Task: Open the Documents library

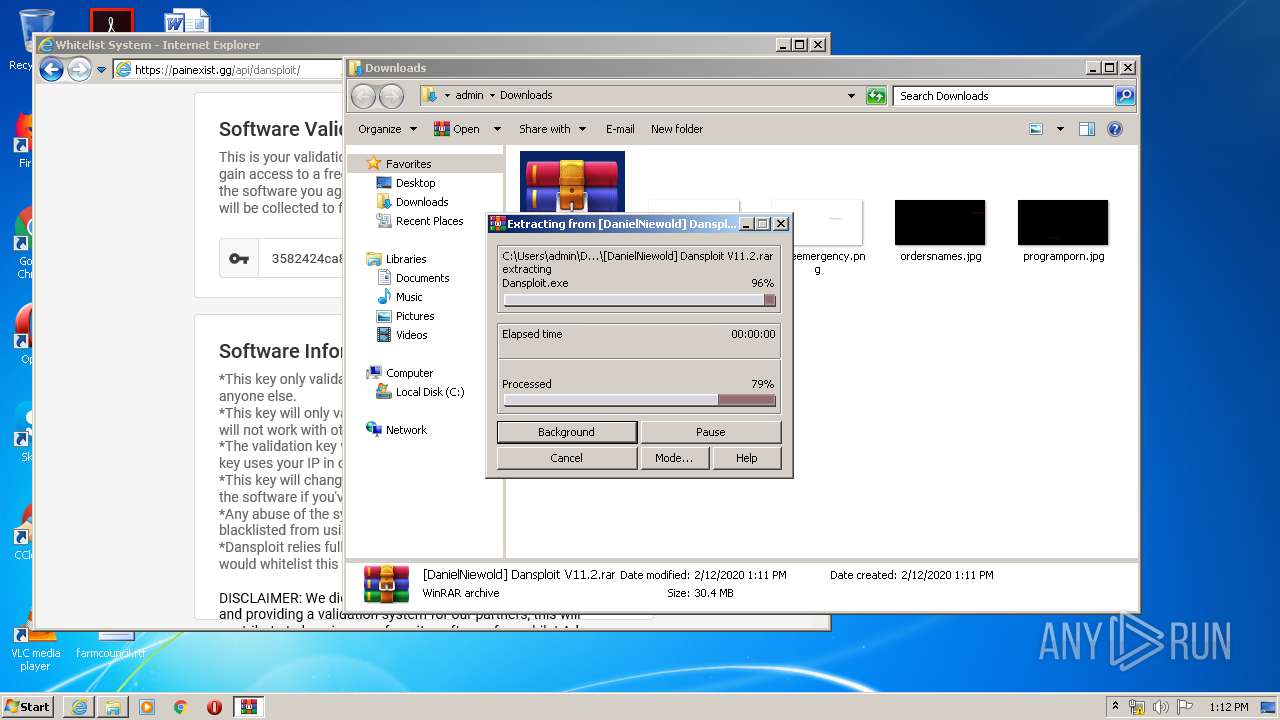Action: click(x=422, y=278)
